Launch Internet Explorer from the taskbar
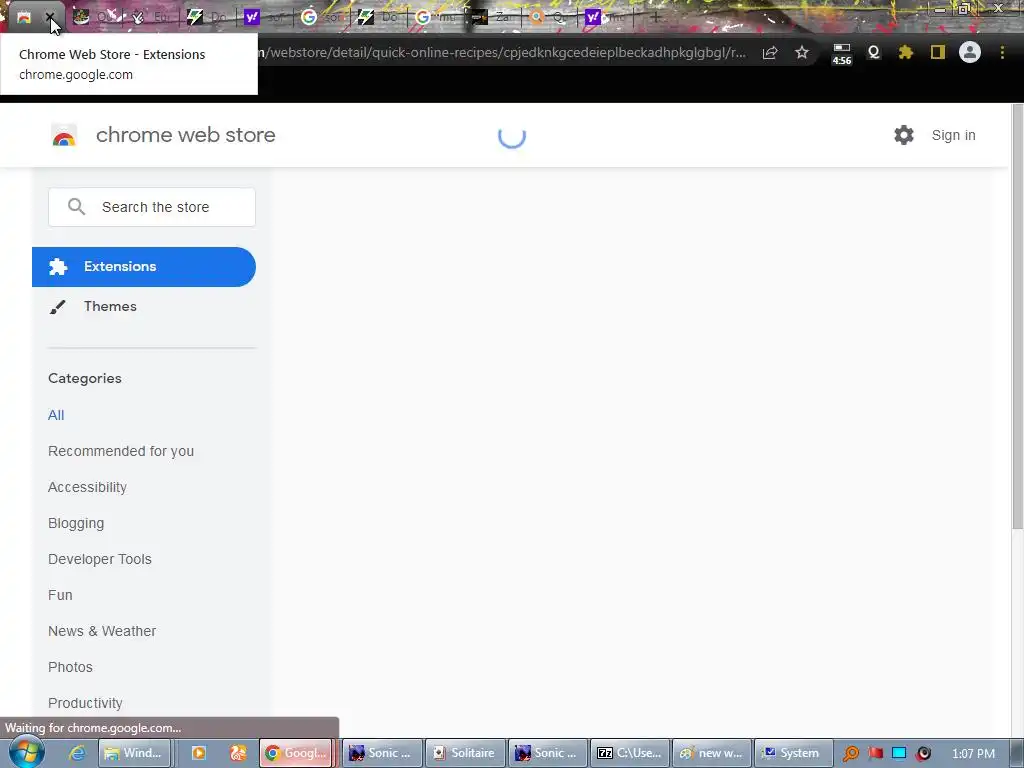1024x768 pixels. tap(77, 753)
